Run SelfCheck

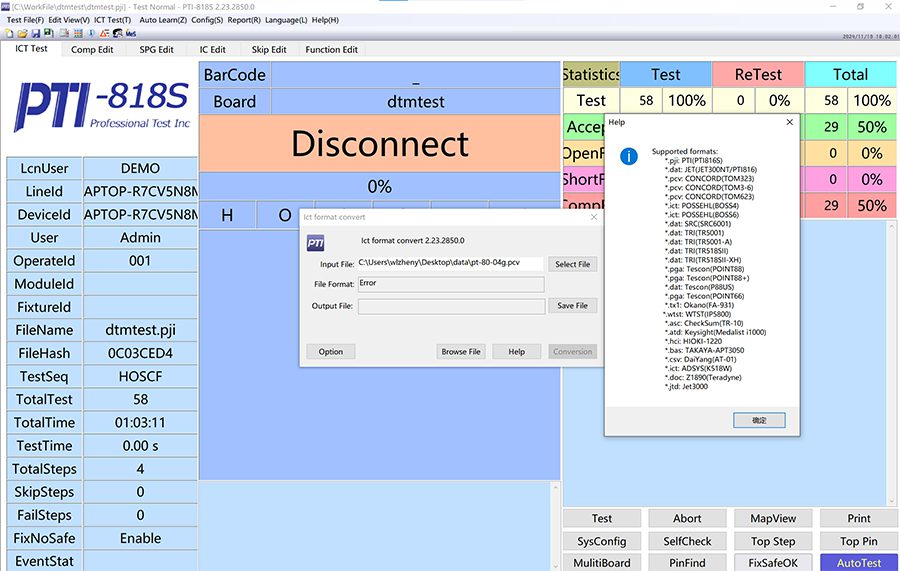pyautogui.click(x=687, y=541)
